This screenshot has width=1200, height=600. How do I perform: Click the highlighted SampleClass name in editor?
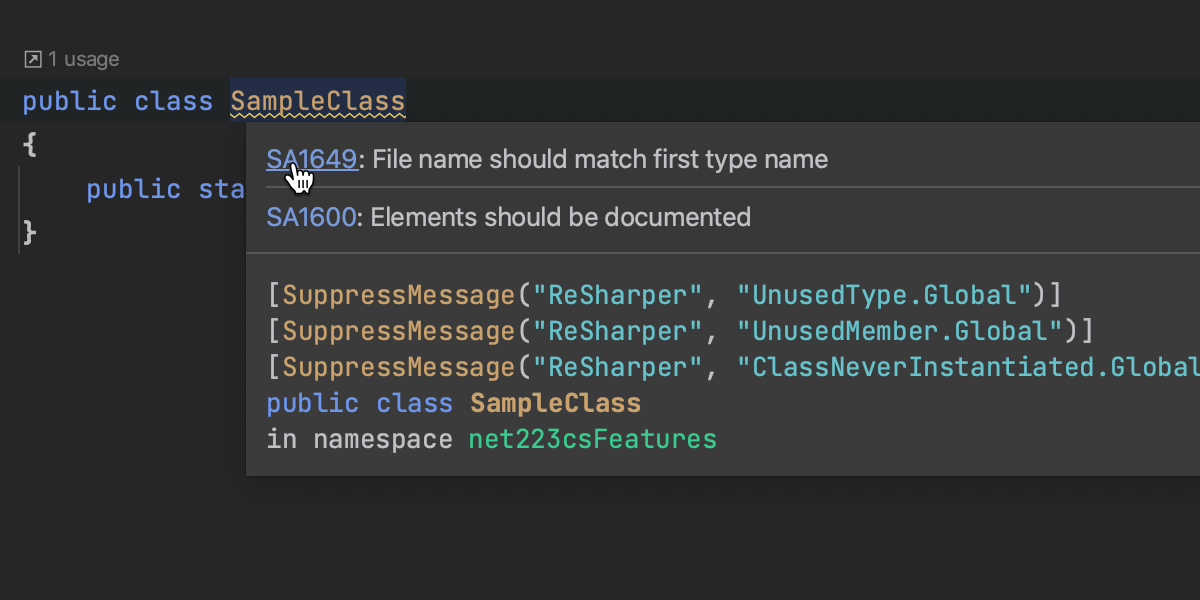click(x=318, y=102)
